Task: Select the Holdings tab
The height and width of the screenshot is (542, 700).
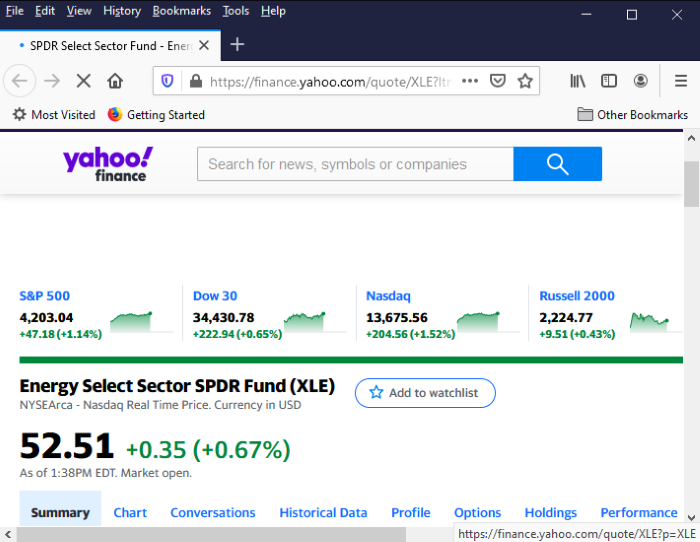Action: pos(550,512)
